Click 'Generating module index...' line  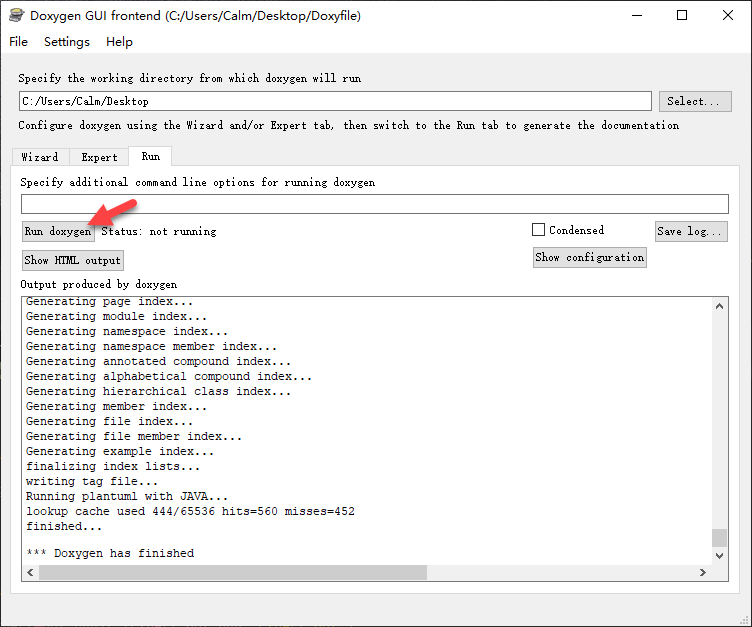[x=117, y=317]
